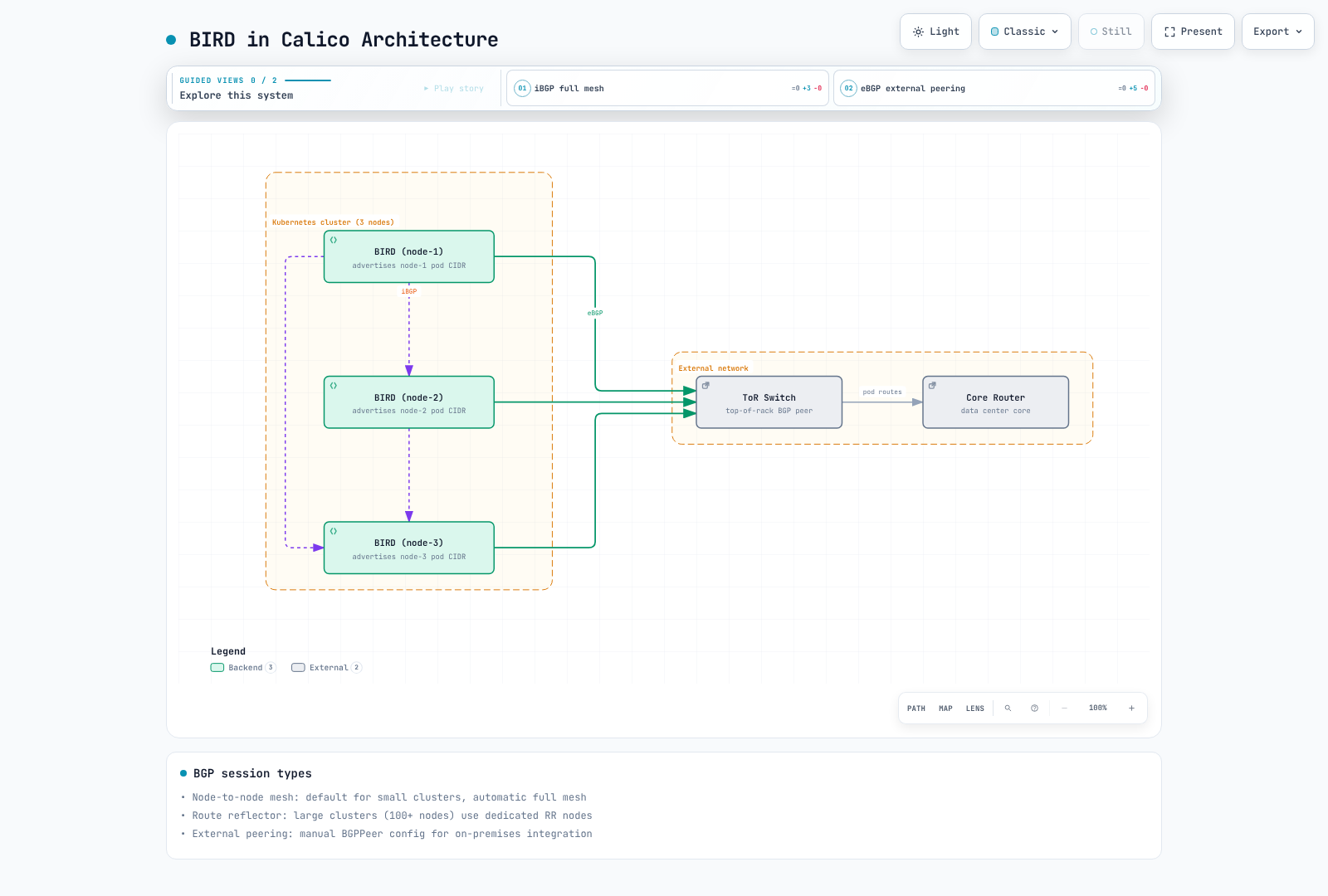Screen dimensions: 1328x896
Task: Select the ToR Switch node
Action: 769,402
